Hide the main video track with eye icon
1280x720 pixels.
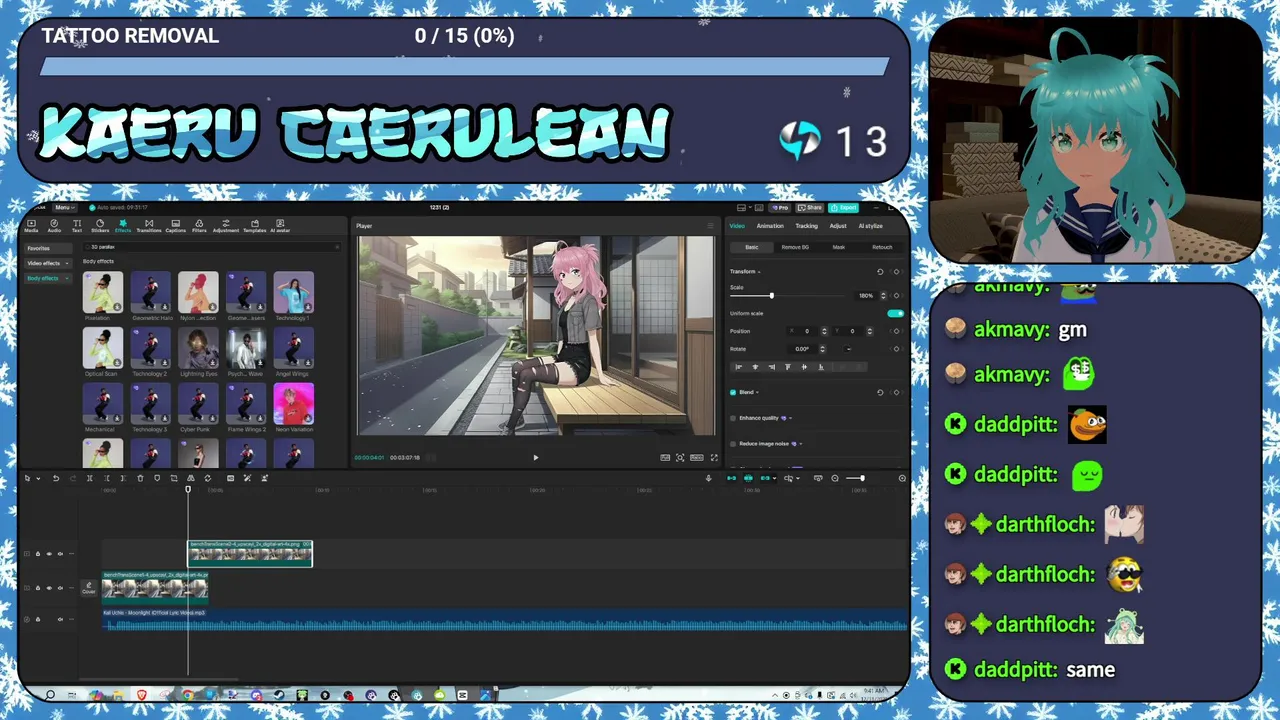(49, 588)
